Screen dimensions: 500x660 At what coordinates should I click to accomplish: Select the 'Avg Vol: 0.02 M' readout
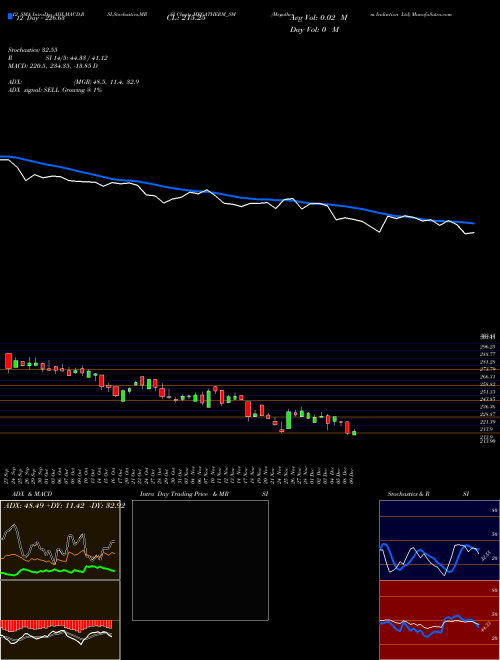[x=318, y=18]
